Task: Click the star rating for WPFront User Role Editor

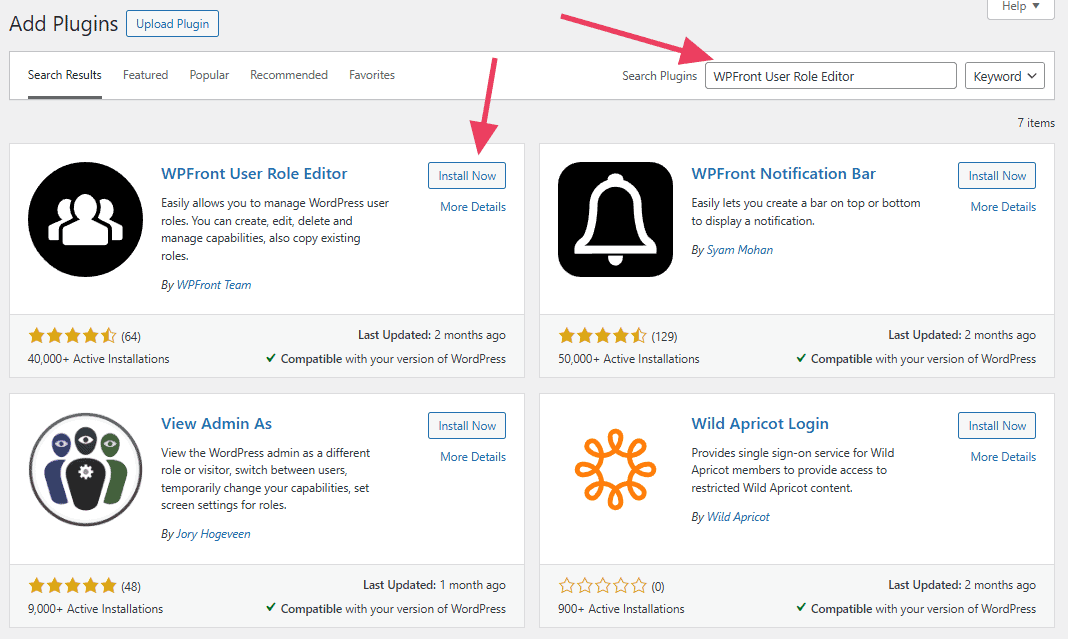Action: [72, 335]
